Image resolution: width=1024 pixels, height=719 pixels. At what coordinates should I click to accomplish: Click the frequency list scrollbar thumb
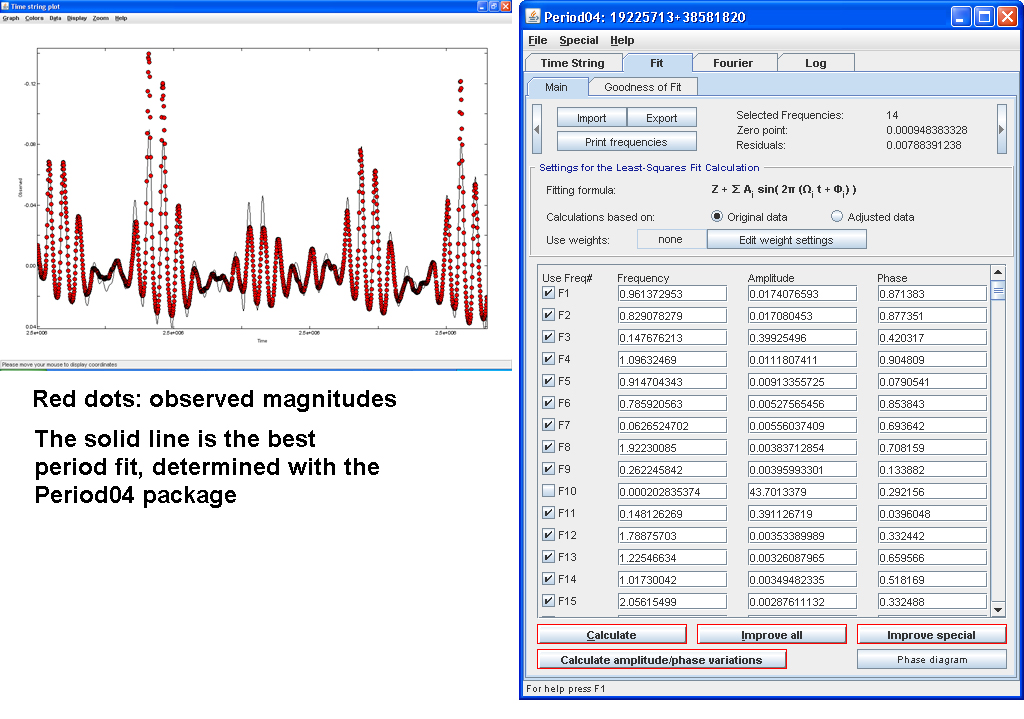coord(997,289)
